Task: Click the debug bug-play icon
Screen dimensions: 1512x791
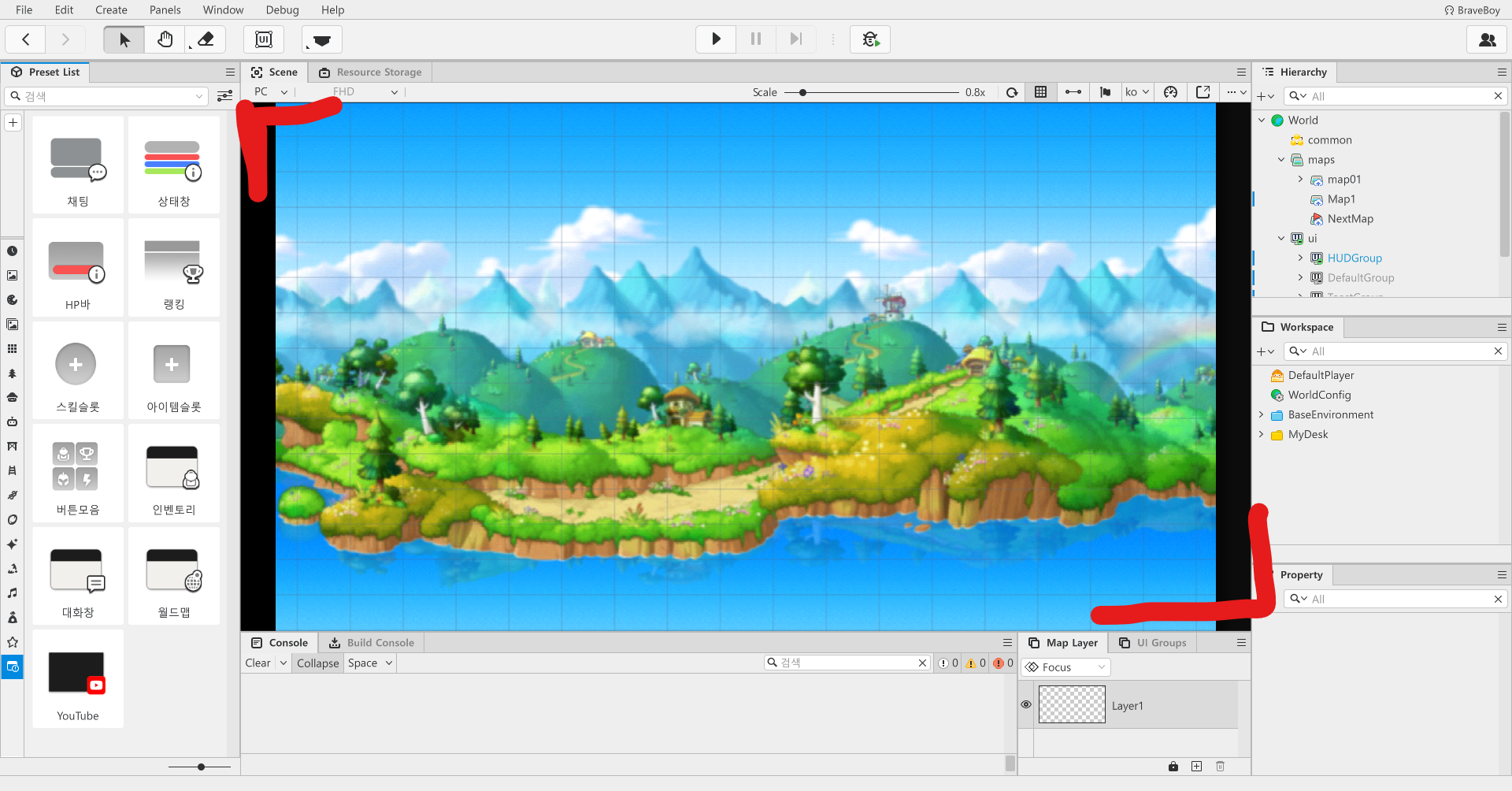Action: click(x=870, y=39)
